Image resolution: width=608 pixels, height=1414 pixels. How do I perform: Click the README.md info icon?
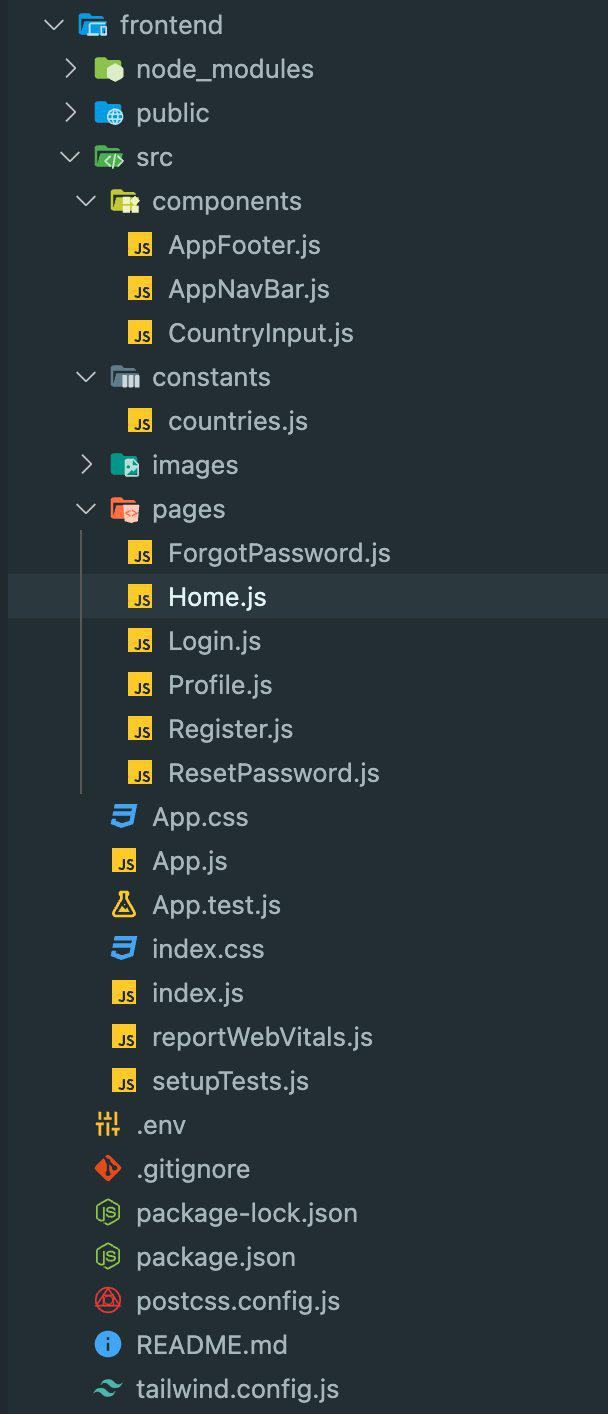(108, 1345)
